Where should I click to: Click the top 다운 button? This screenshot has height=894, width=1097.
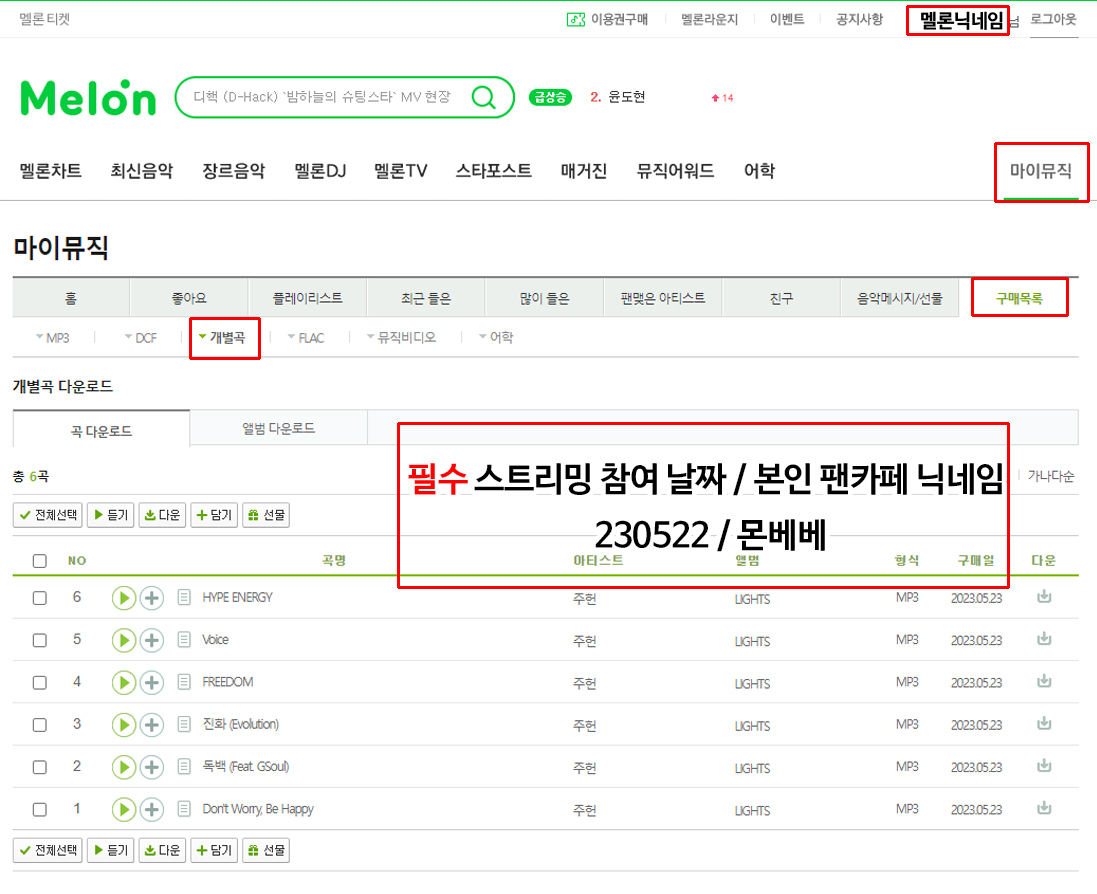click(x=162, y=516)
